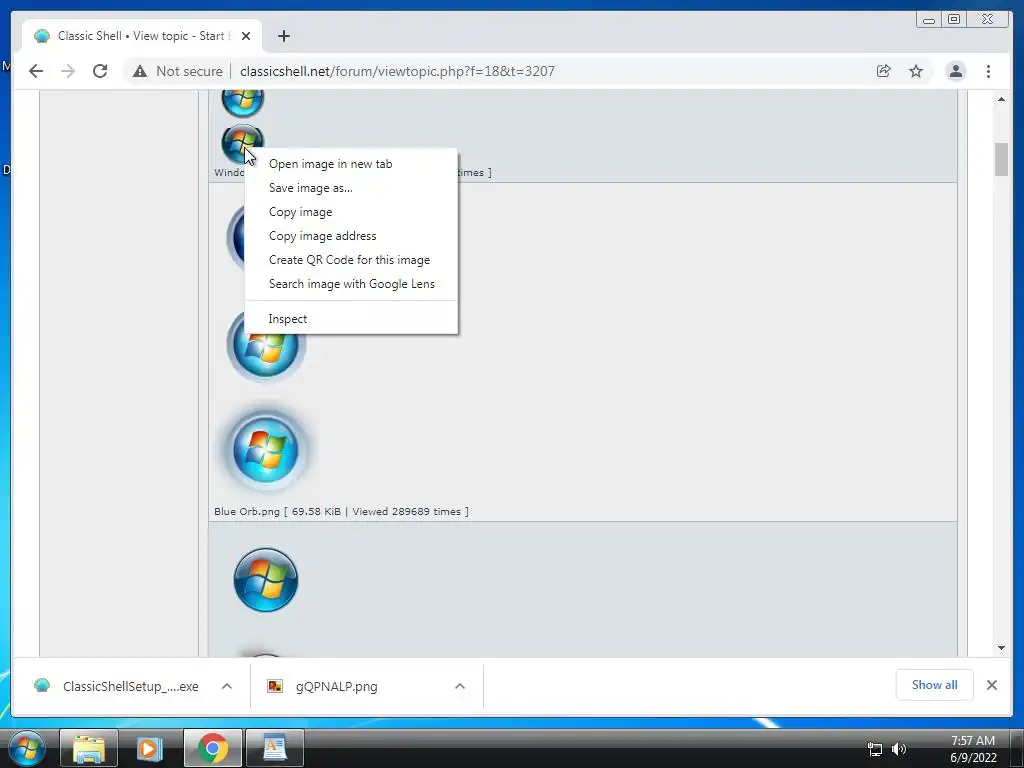1024x768 pixels.
Task: Minimize the Chrome window
Action: [929, 20]
